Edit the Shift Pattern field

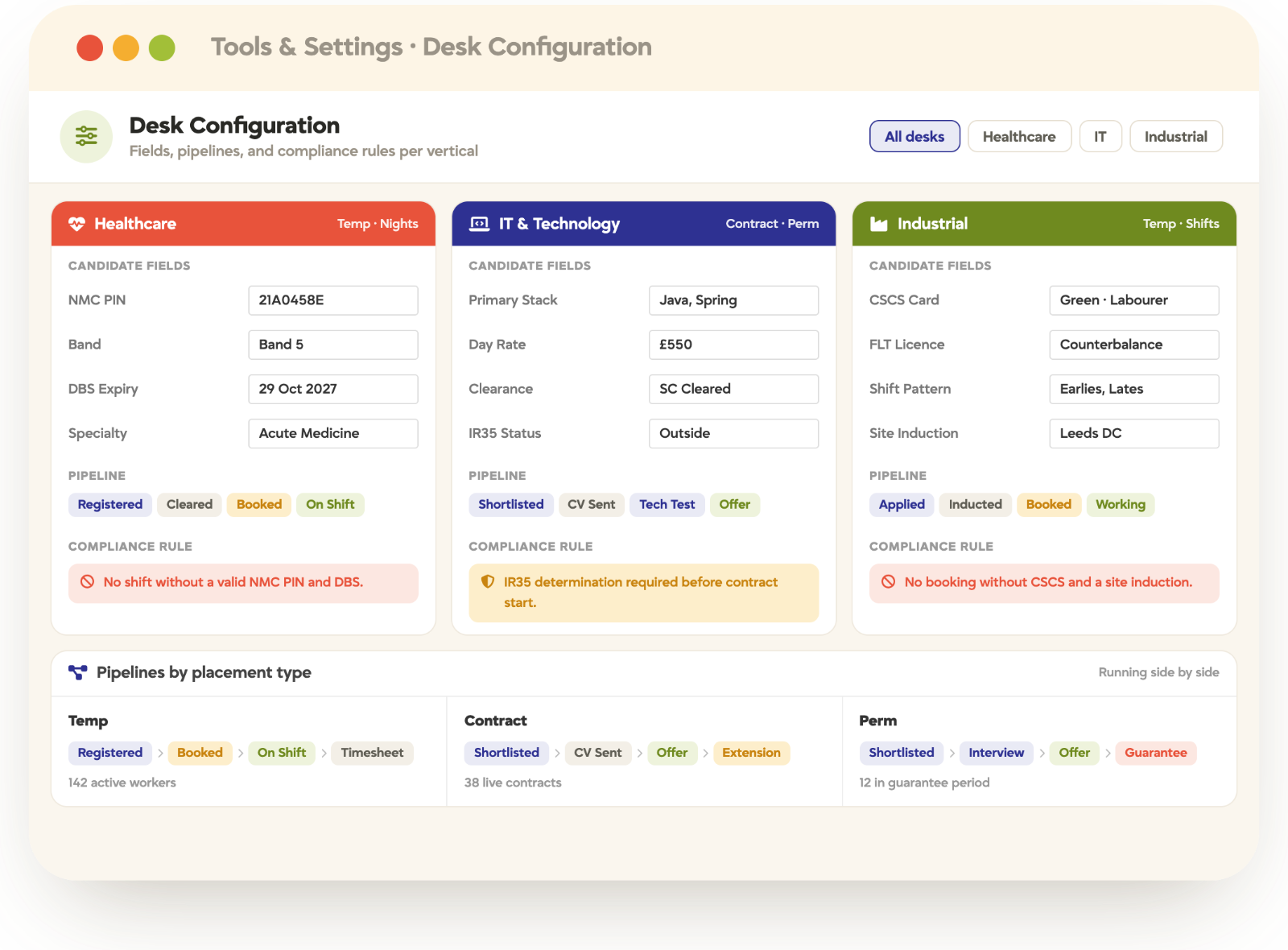(1134, 389)
